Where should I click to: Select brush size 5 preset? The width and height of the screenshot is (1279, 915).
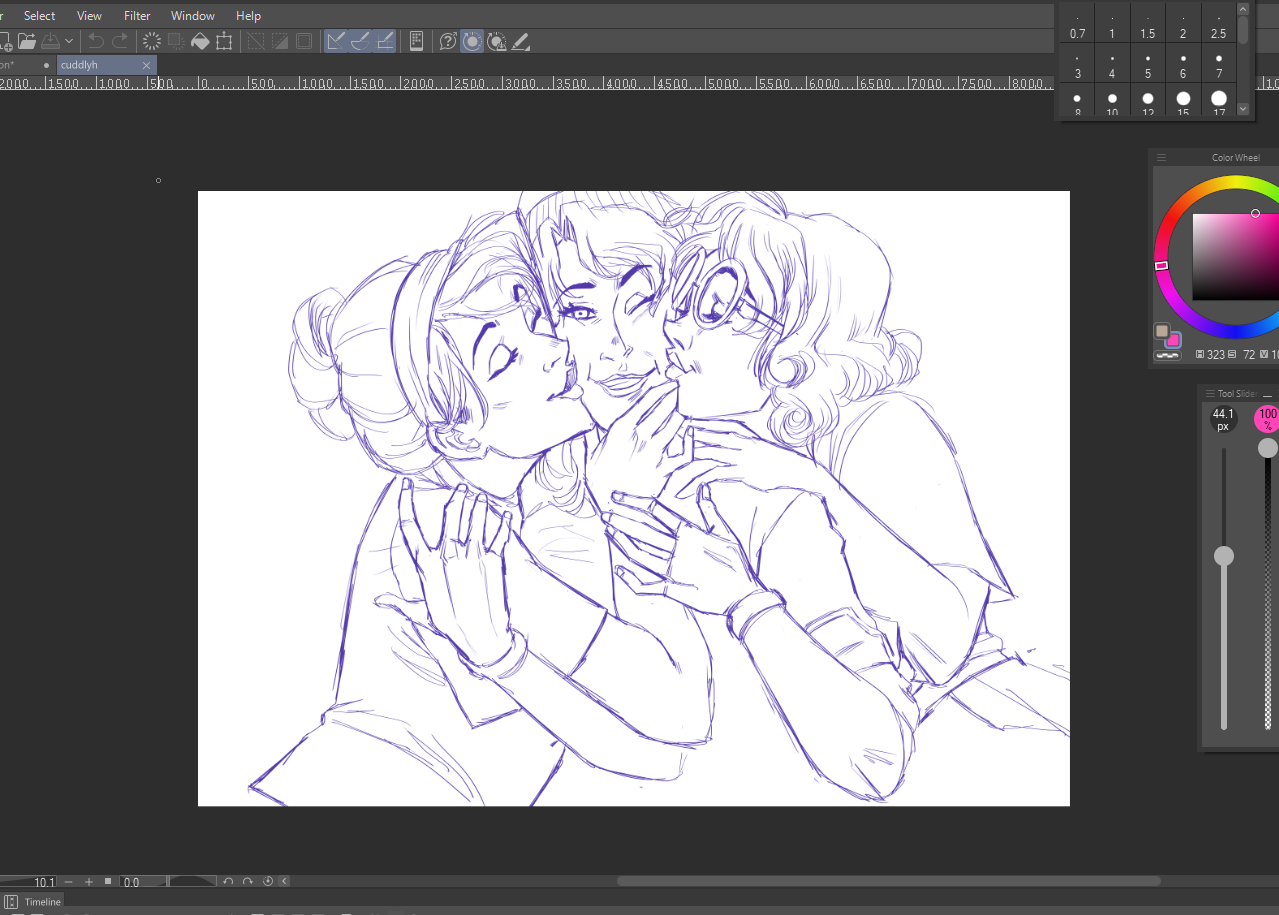1148,66
